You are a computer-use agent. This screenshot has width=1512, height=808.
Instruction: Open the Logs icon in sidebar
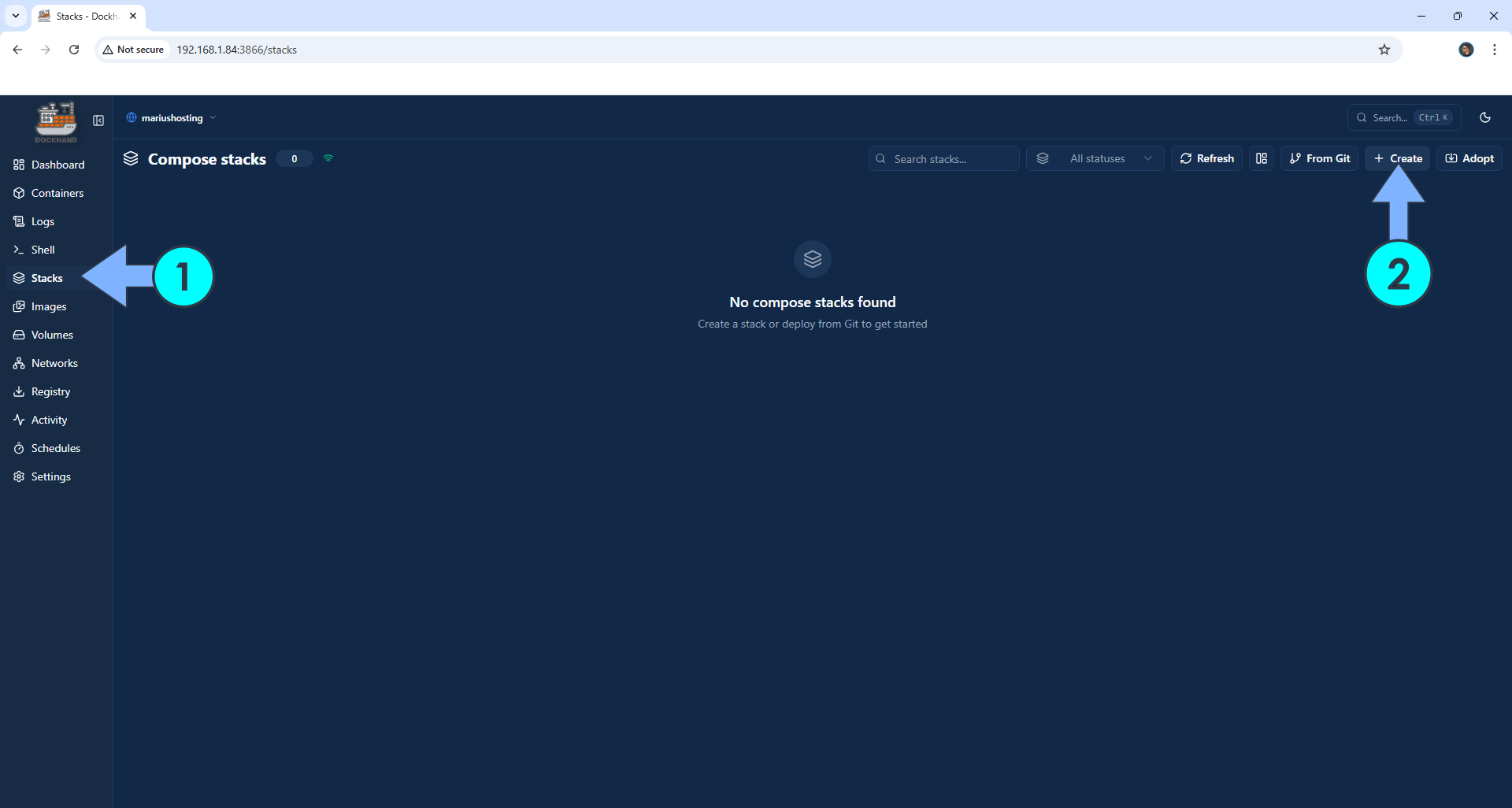pyautogui.click(x=19, y=221)
